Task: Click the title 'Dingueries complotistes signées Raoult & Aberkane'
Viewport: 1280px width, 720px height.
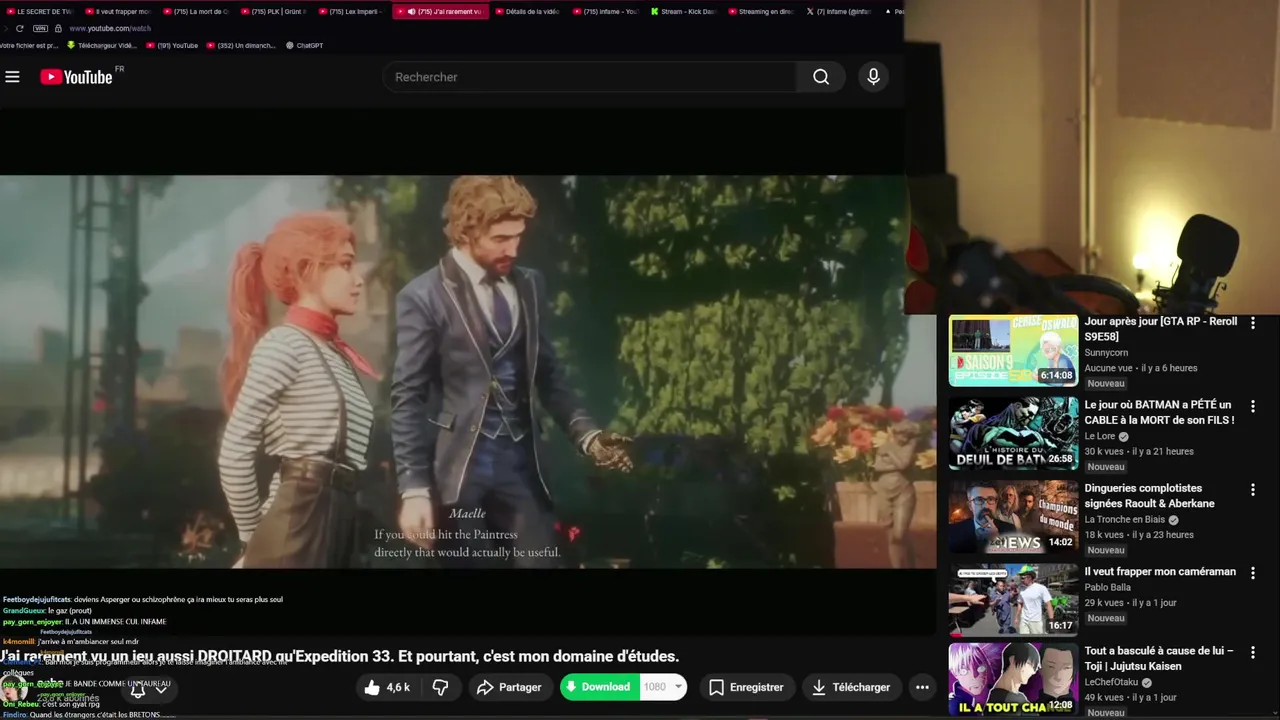Action: point(1149,496)
